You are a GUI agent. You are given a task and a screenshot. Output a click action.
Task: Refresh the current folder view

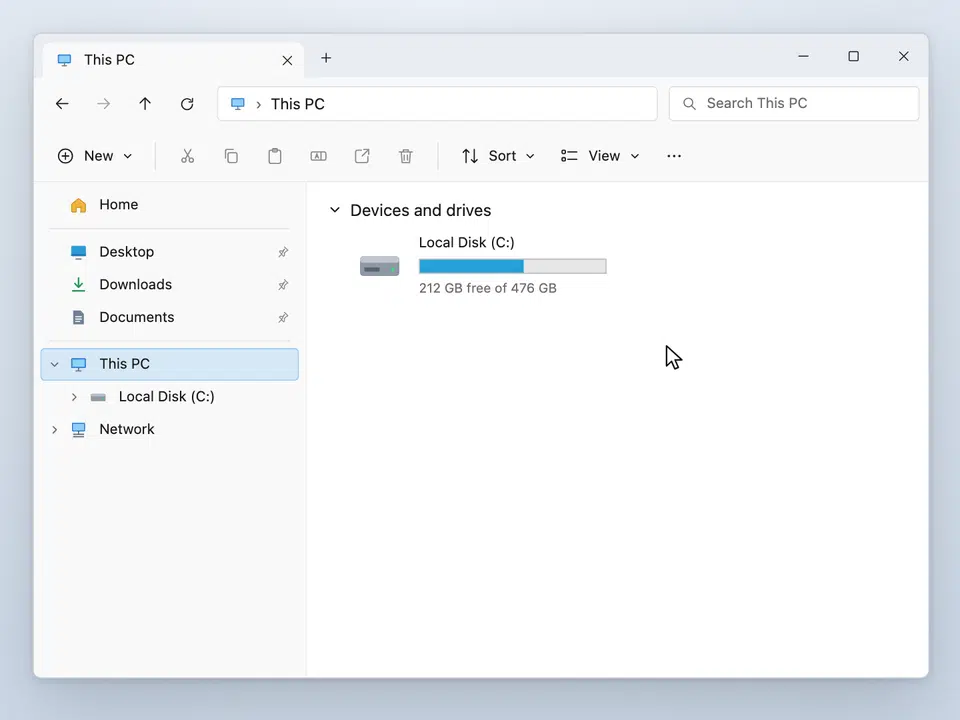[187, 103]
